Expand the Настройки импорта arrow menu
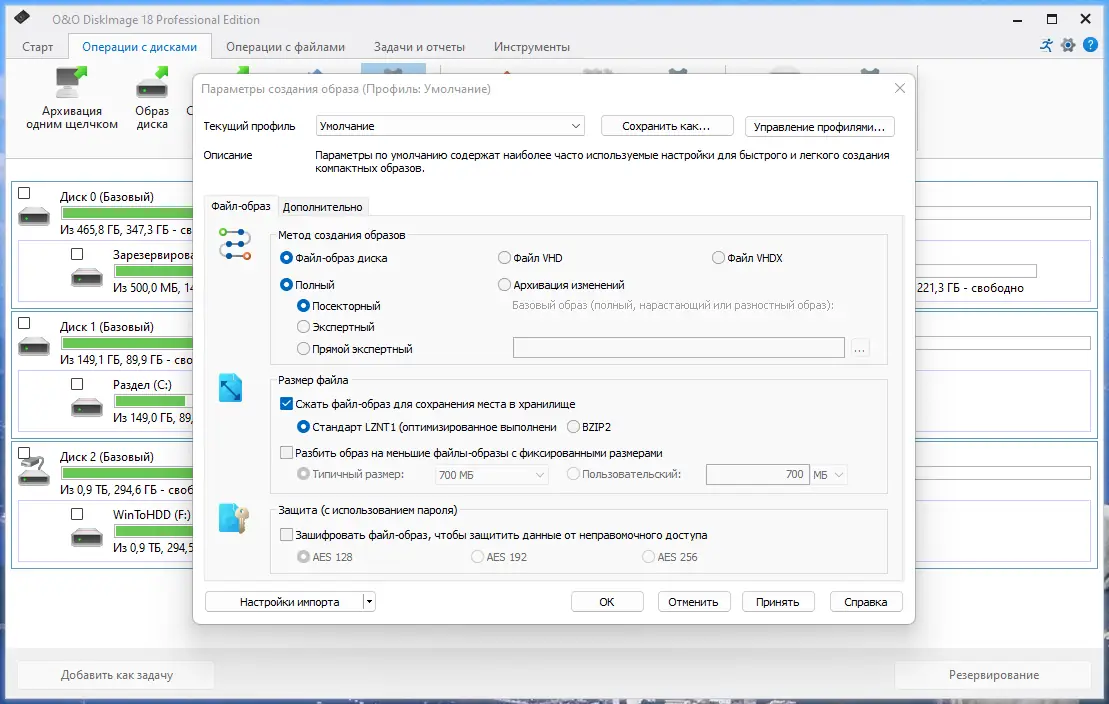 368,602
